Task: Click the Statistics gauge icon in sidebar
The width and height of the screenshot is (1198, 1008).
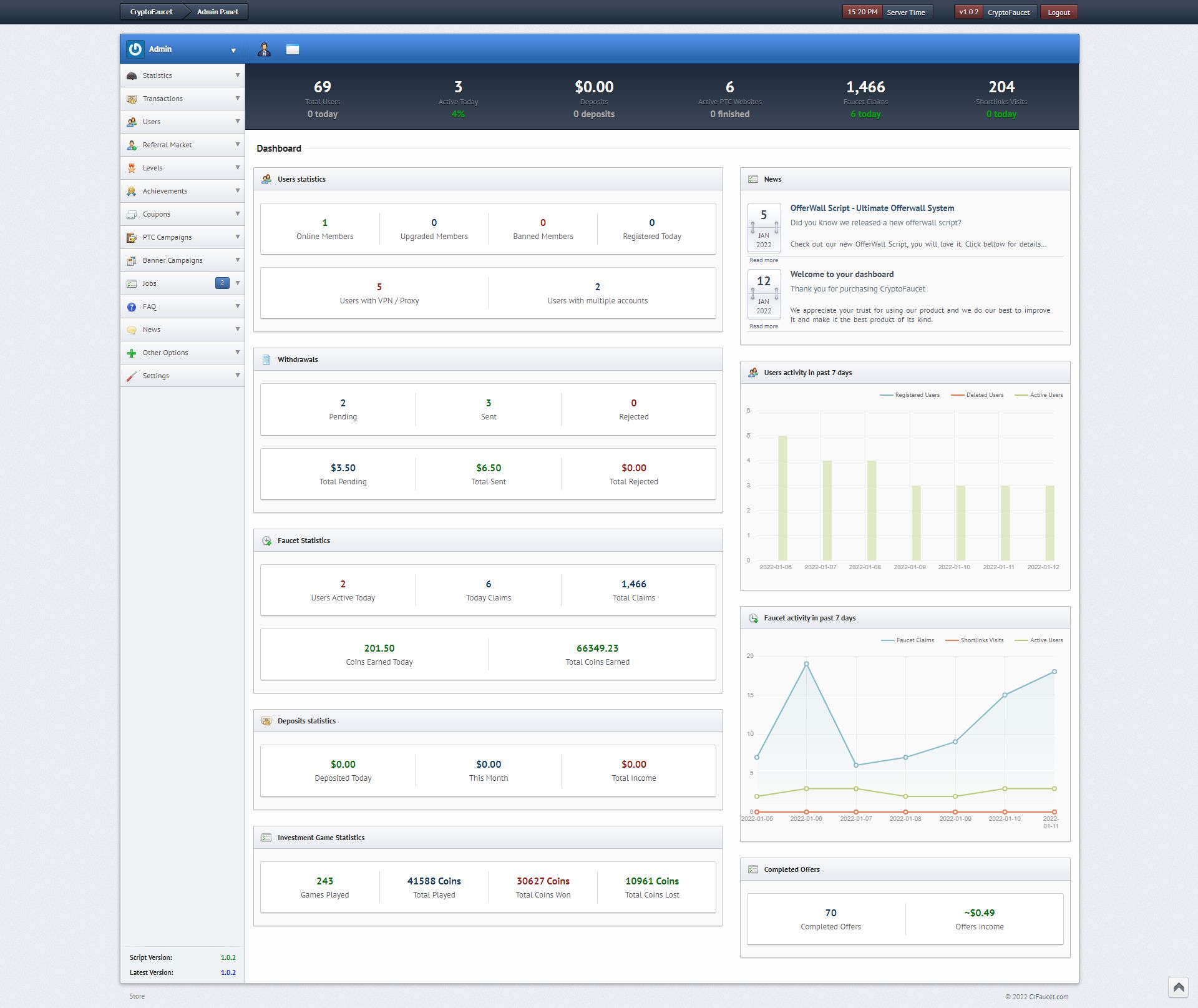Action: click(132, 76)
